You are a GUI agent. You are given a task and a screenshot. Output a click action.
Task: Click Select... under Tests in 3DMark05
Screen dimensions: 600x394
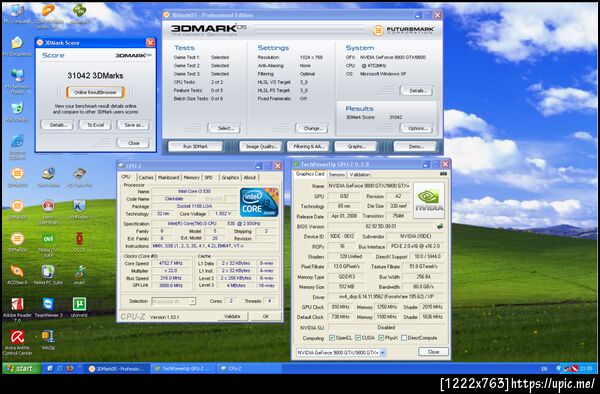[225, 128]
